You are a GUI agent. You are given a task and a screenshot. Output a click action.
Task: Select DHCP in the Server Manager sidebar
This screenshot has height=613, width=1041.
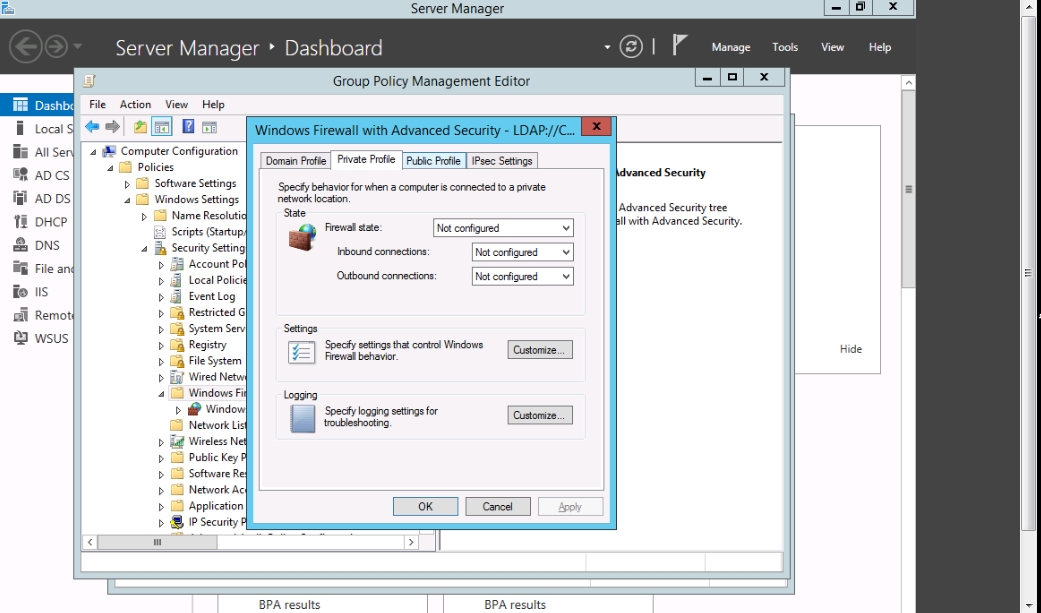(x=50, y=222)
